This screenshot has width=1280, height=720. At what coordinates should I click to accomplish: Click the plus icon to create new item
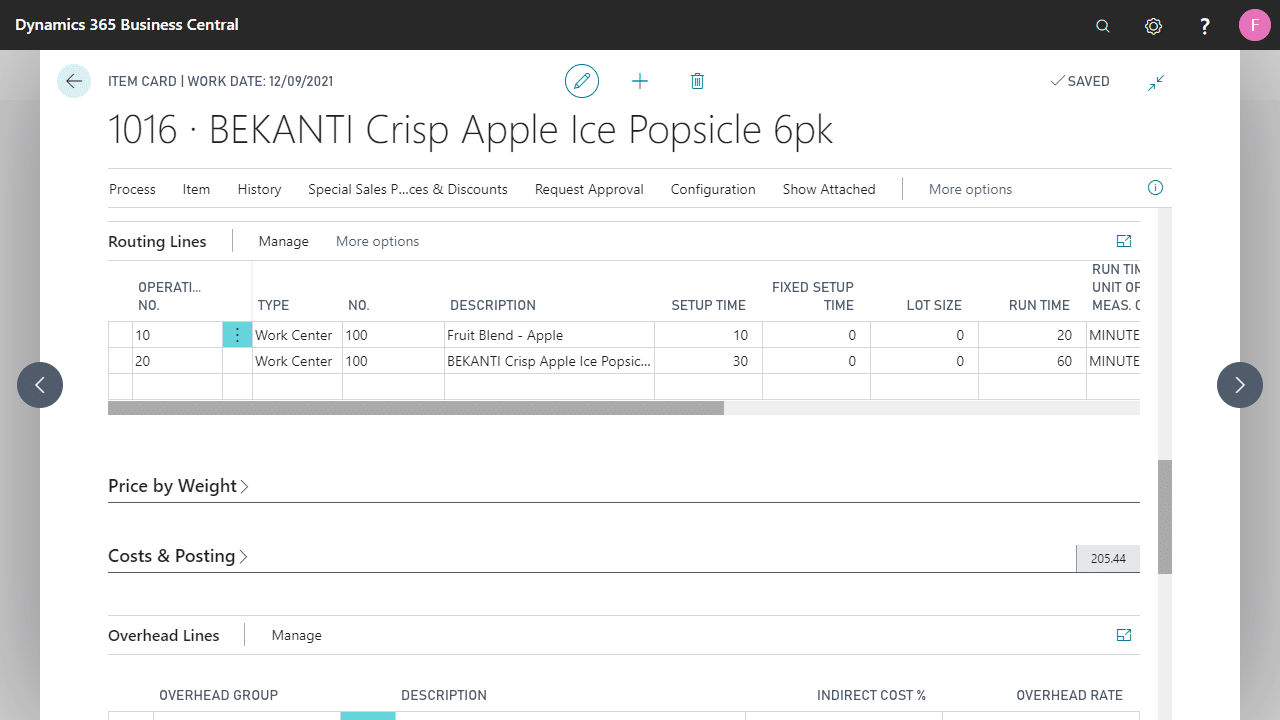(640, 81)
